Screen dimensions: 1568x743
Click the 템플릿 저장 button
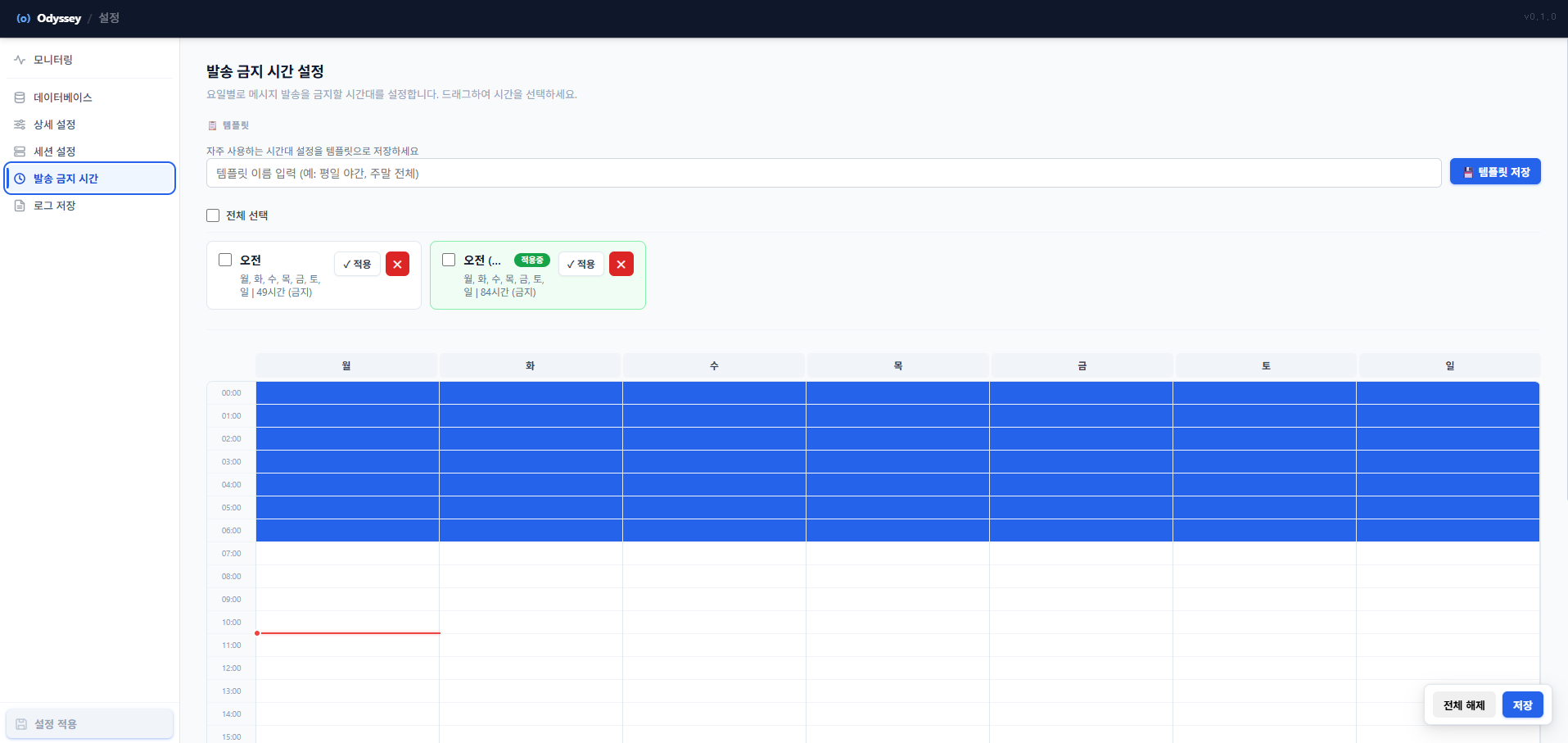pos(1495,172)
